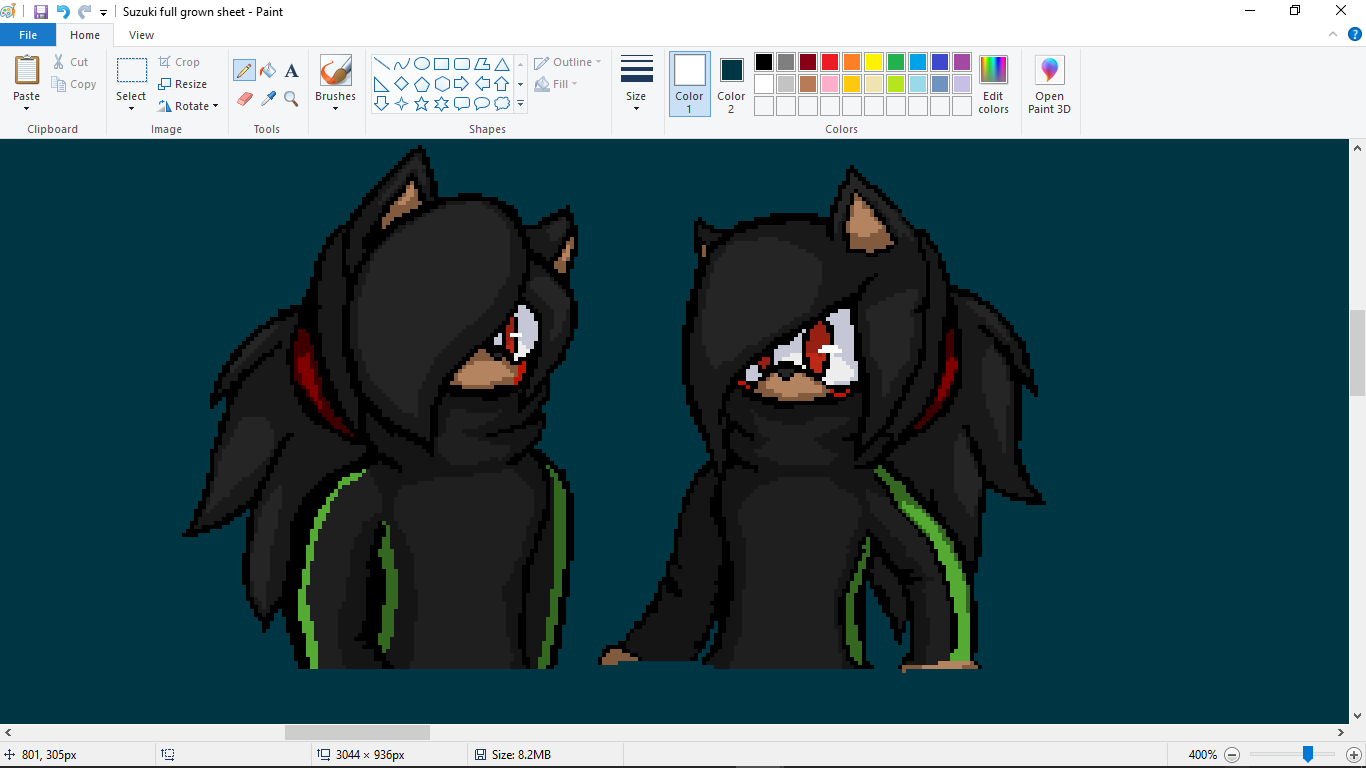Select the Magnifier tool
Screen dimensions: 1366x768
coord(291,98)
